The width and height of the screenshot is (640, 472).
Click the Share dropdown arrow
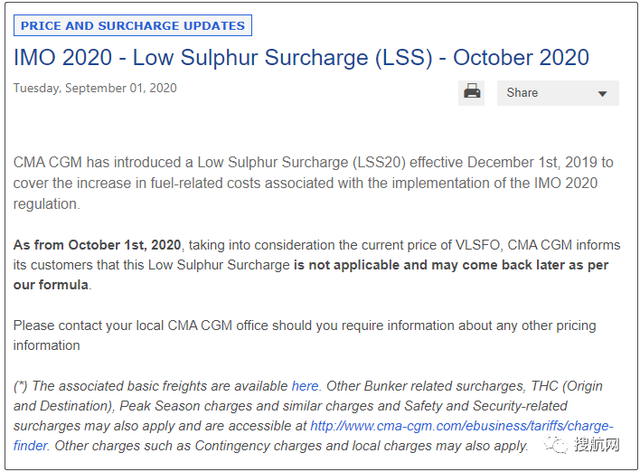pyautogui.click(x=602, y=94)
